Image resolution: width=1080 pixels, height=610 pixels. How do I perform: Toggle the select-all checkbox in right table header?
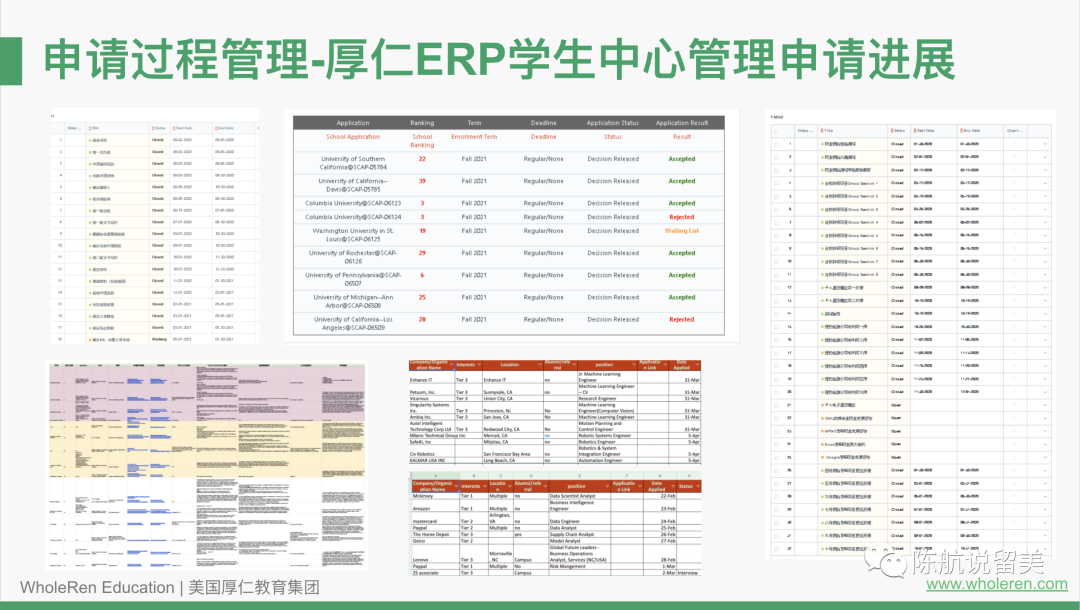tap(778, 131)
